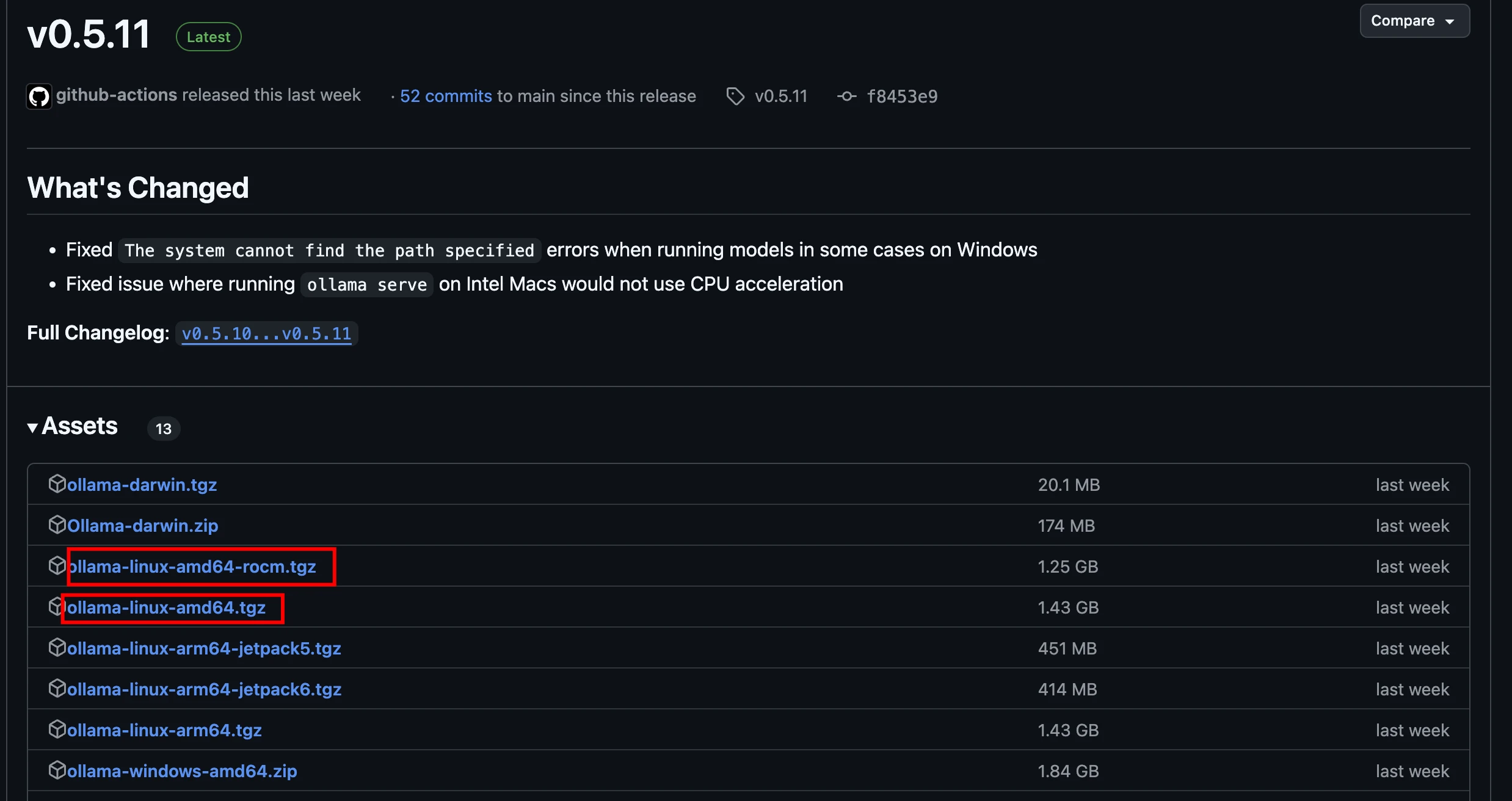Click the 'ollama serve' code snippet
This screenshot has width=1512, height=801.
click(367, 285)
